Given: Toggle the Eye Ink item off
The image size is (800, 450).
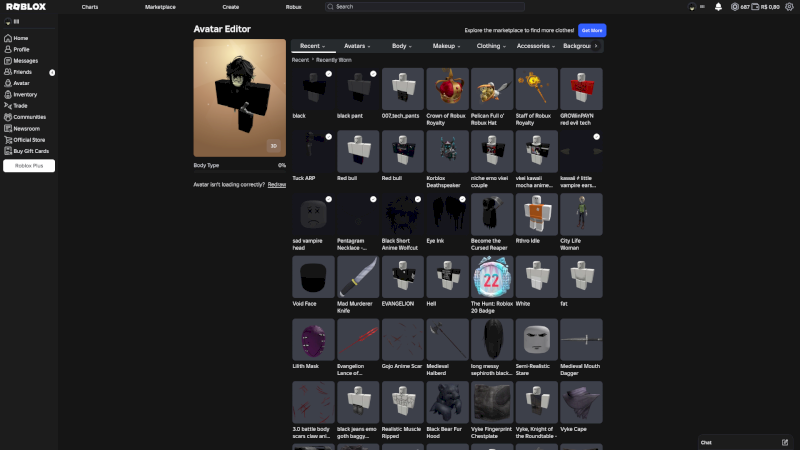Looking at the screenshot, I should tap(447, 214).
